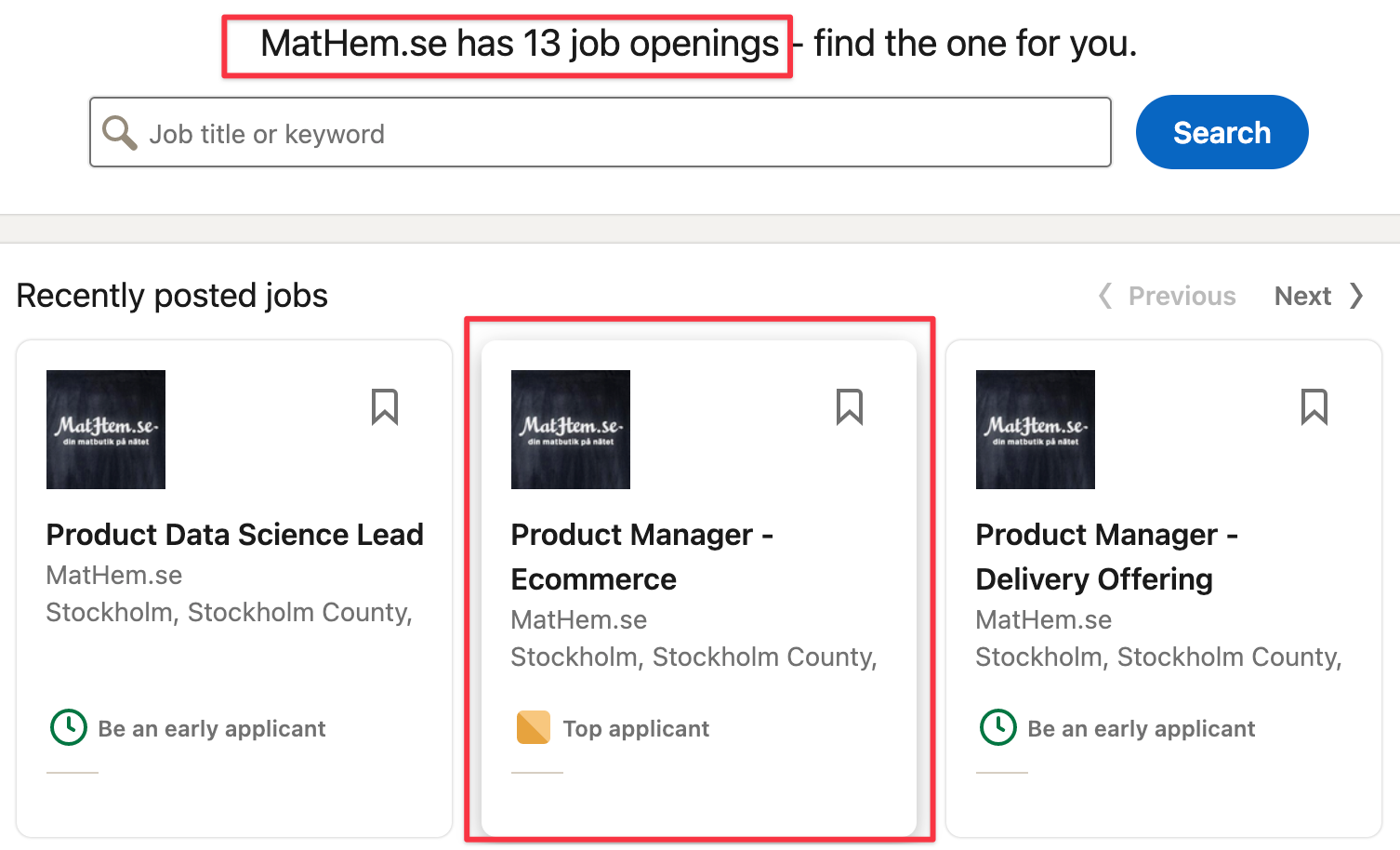Viewport: 1400px width, 850px height.
Task: Click Stockholm location on Ecommerce card
Action: tap(694, 657)
